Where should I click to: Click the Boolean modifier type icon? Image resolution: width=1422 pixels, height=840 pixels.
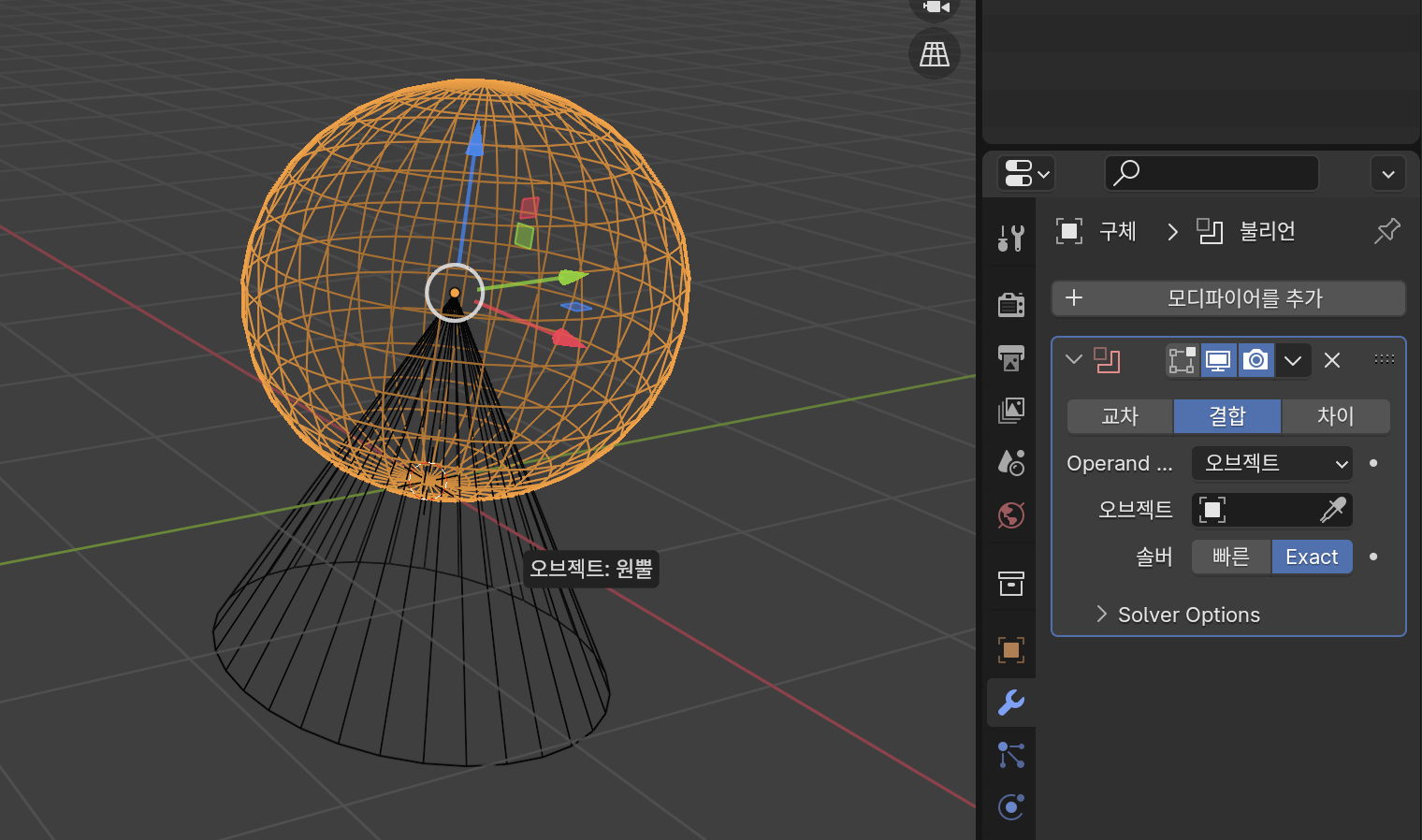pos(1108,360)
